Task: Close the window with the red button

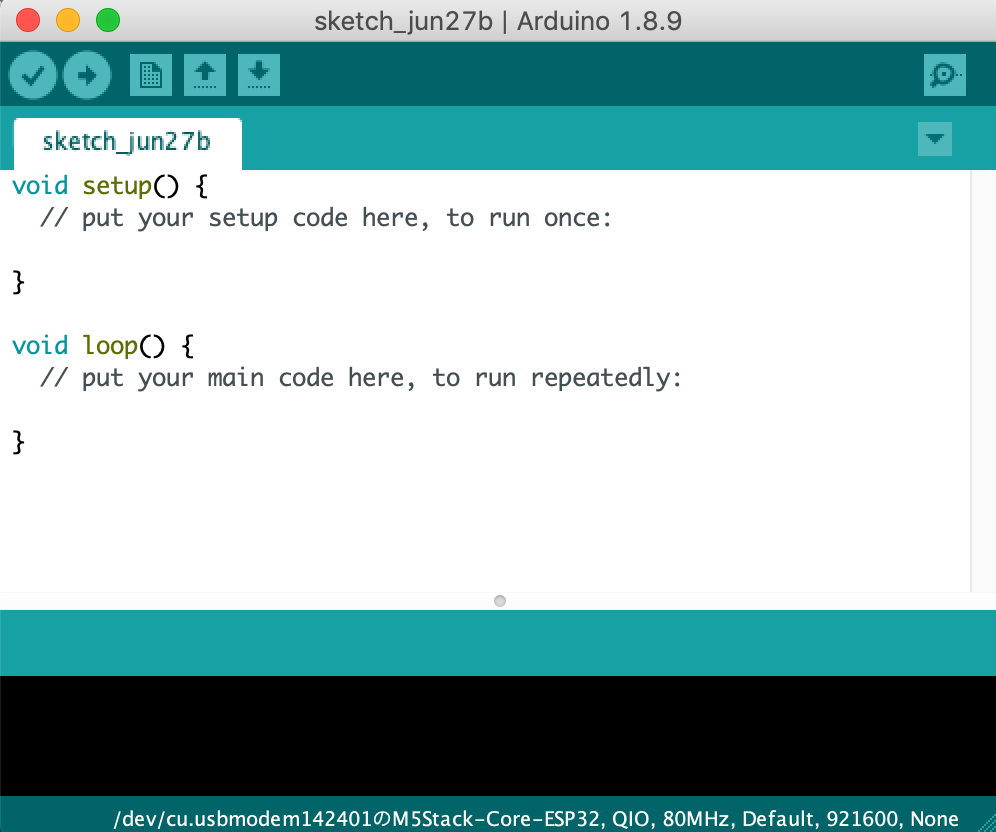Action: [x=28, y=20]
